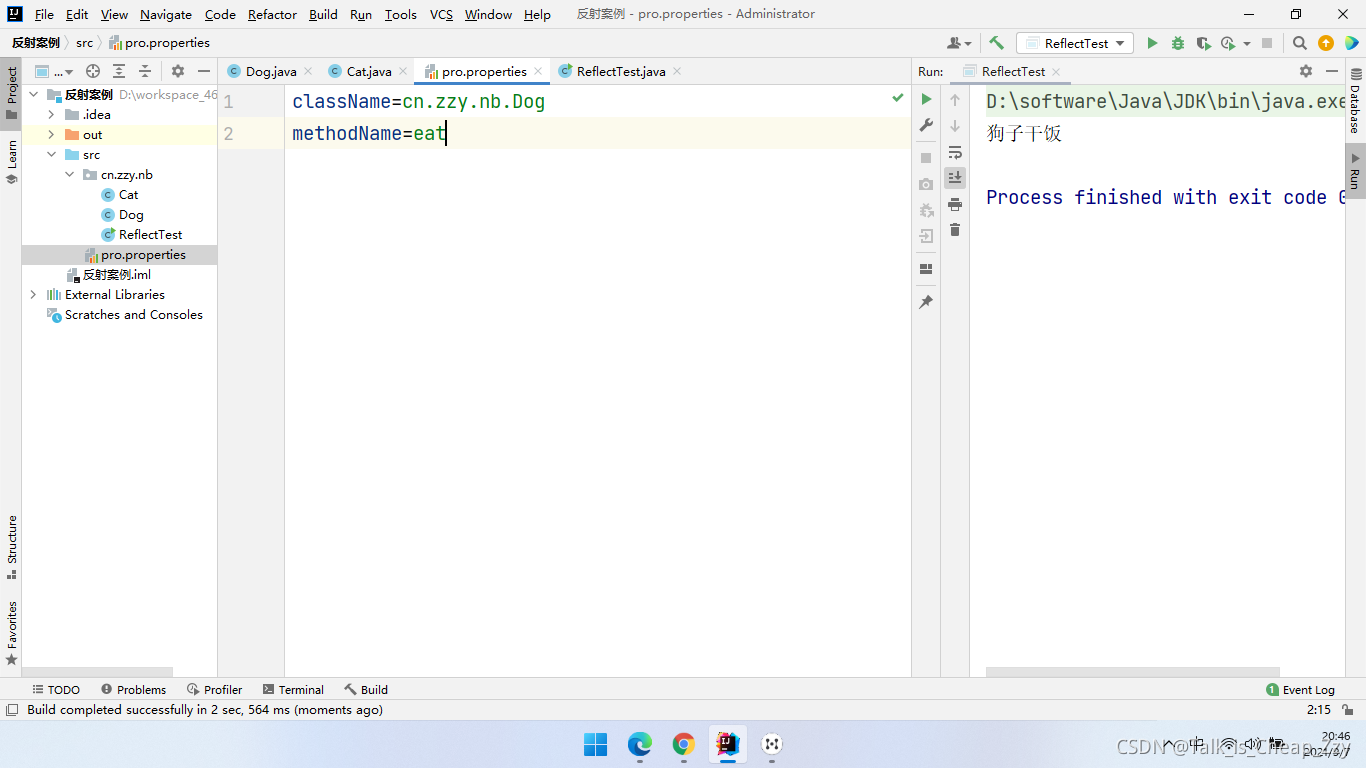Toggle the Structure side tool button
Image resolution: width=1366 pixels, height=768 pixels.
[x=11, y=547]
